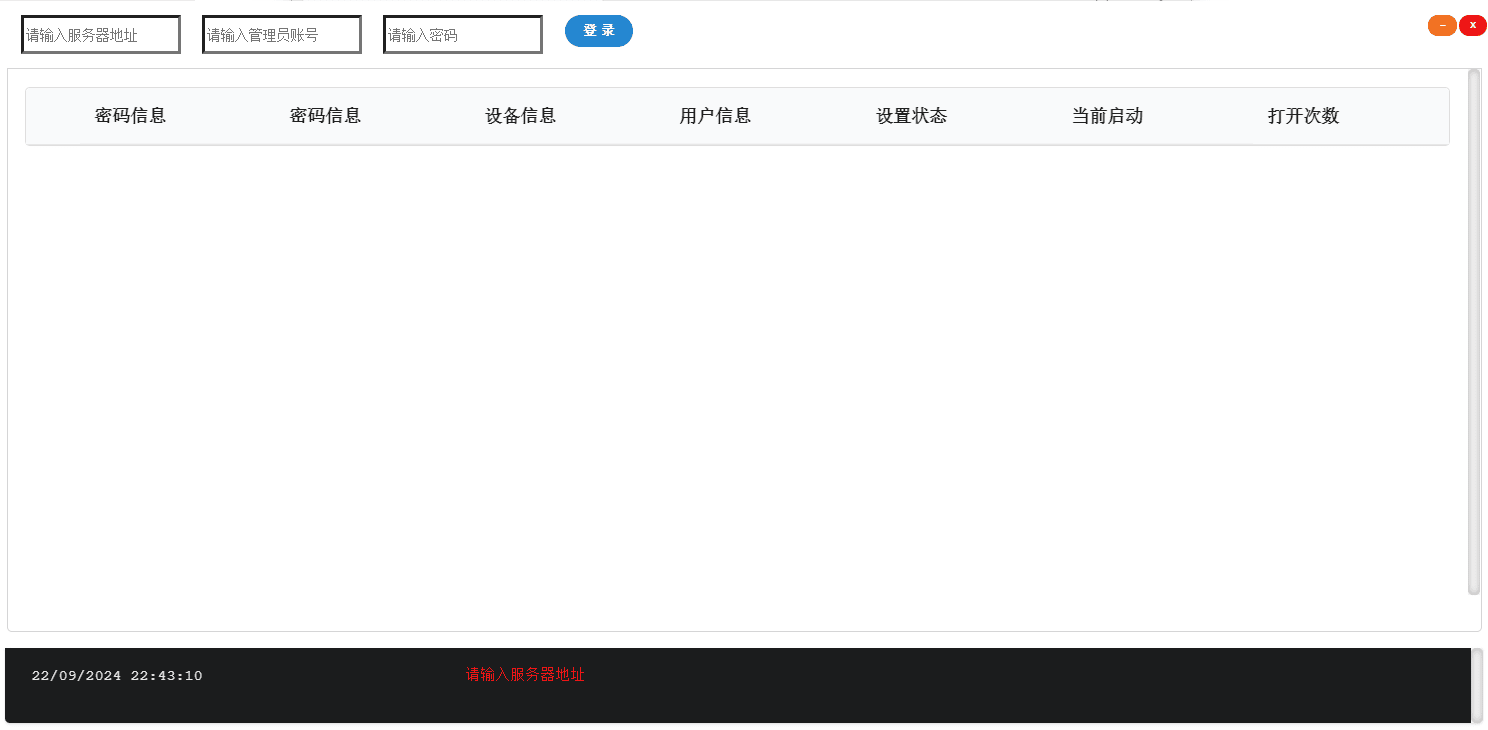1488x730 pixels.
Task: Close the window with red x button
Action: [x=1473, y=26]
